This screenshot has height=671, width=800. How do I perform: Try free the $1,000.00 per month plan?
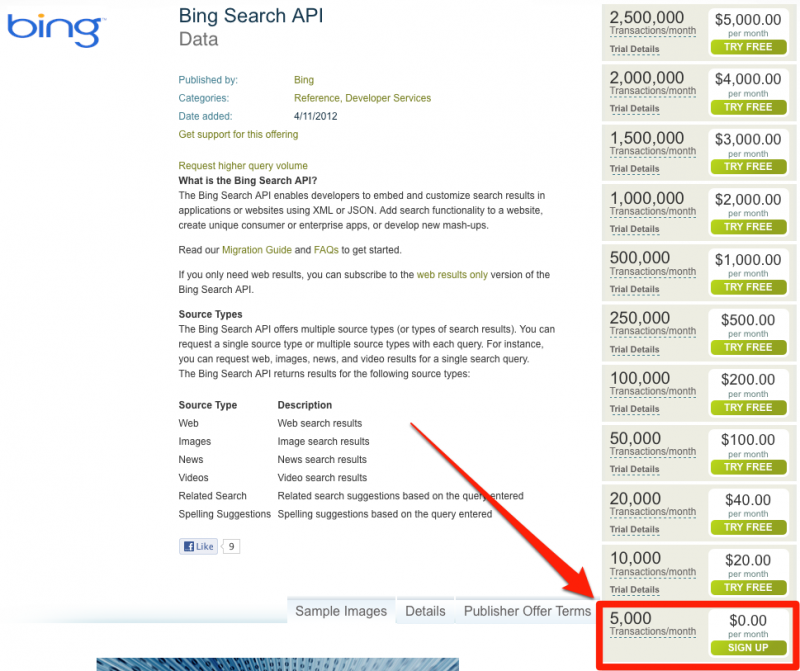748,287
